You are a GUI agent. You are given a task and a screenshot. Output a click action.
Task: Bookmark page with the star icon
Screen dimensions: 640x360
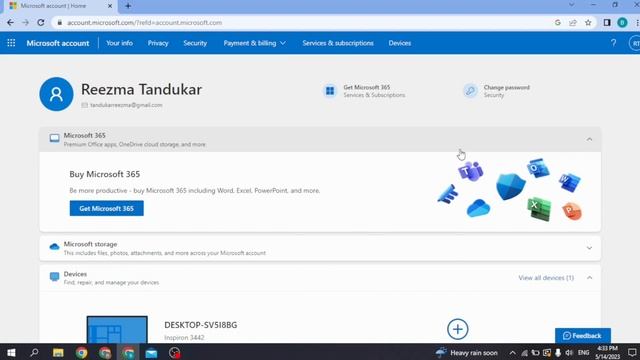pos(588,23)
